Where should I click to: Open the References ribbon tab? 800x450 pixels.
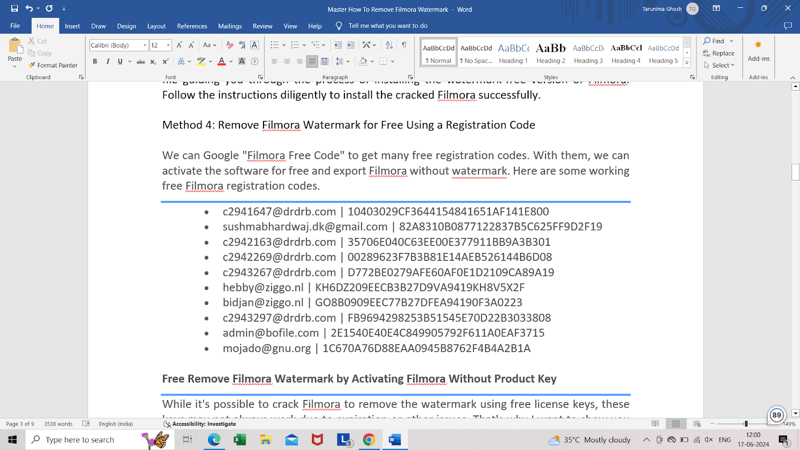(x=192, y=26)
